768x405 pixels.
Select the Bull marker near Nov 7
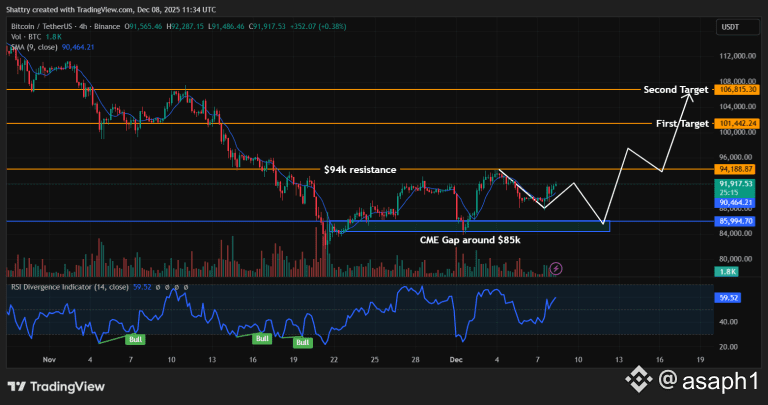click(134, 339)
